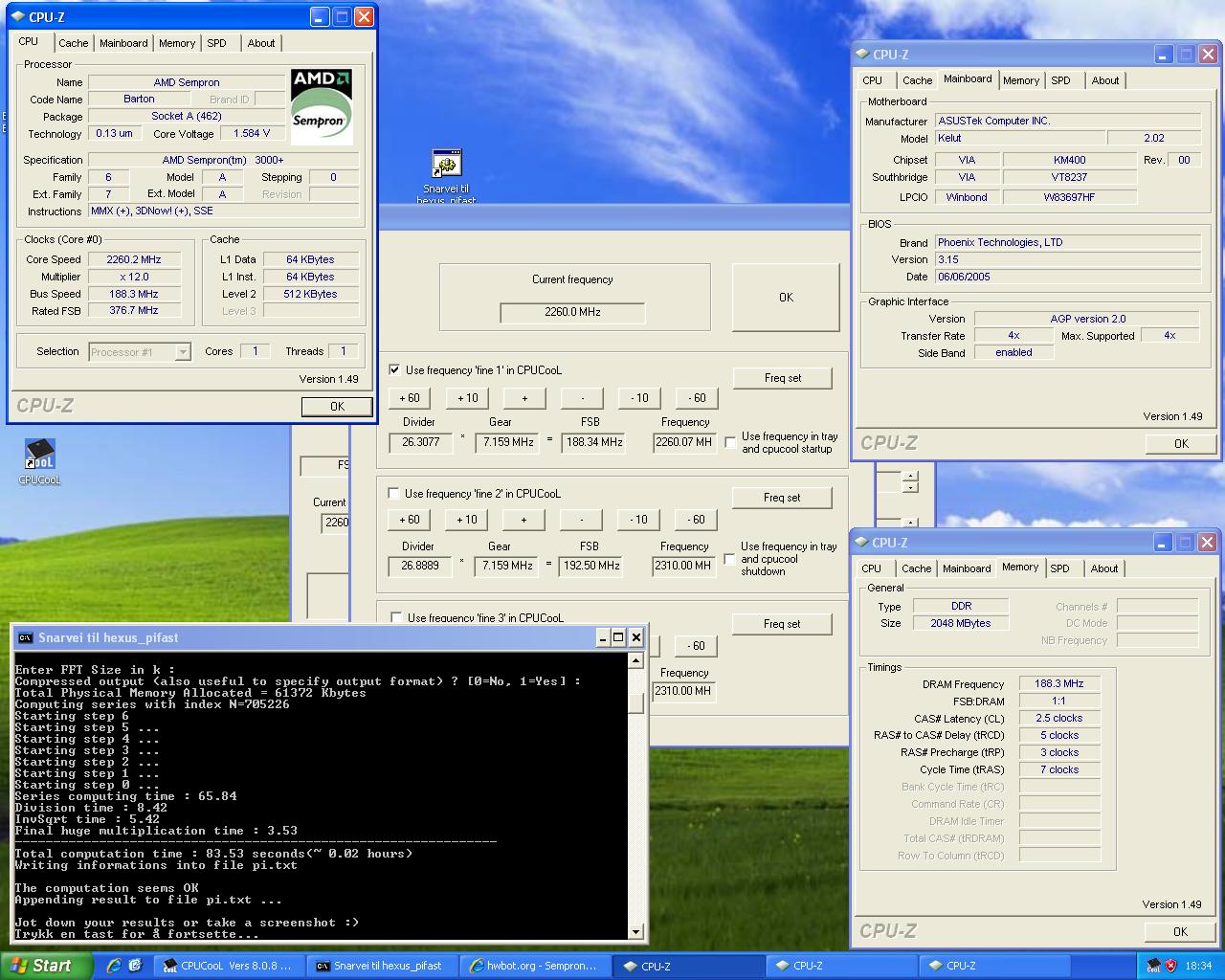Click the console window scroll down arrow

pyautogui.click(x=636, y=931)
